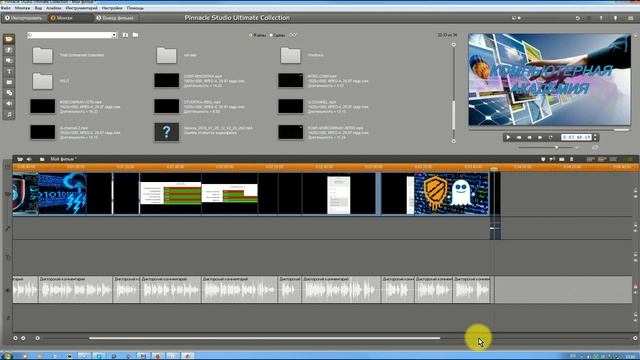640x360 pixels.
Task: Toggle loop playback in the player
Action: pos(551,138)
